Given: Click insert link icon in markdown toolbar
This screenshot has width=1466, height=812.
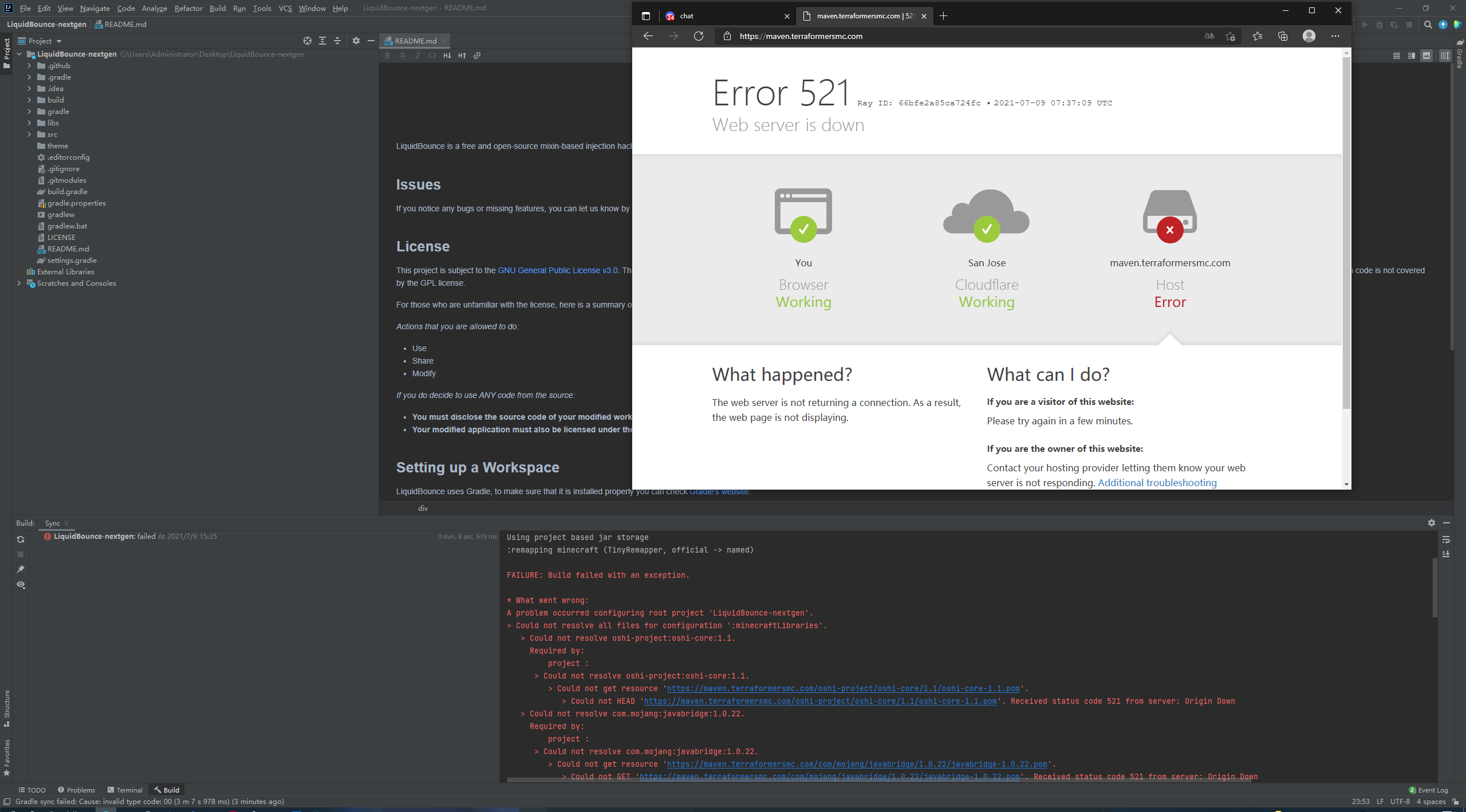Looking at the screenshot, I should pyautogui.click(x=477, y=56).
